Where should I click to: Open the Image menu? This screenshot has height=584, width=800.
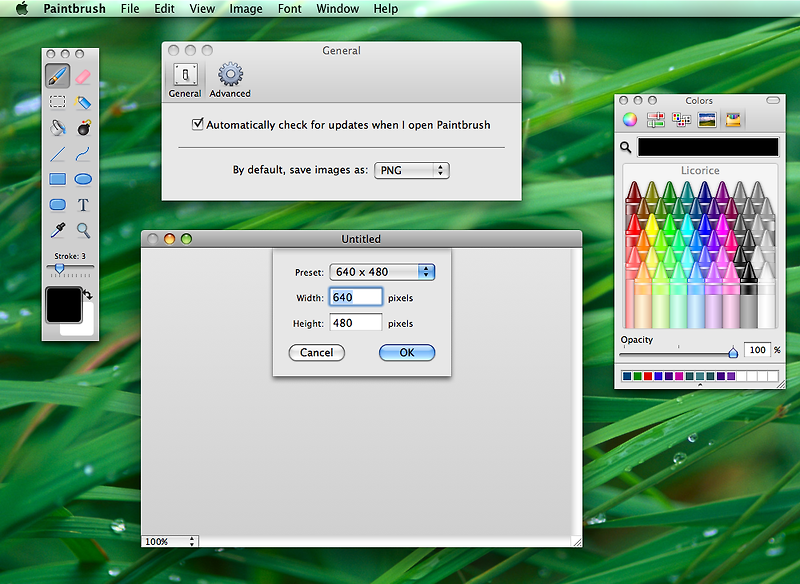point(245,8)
